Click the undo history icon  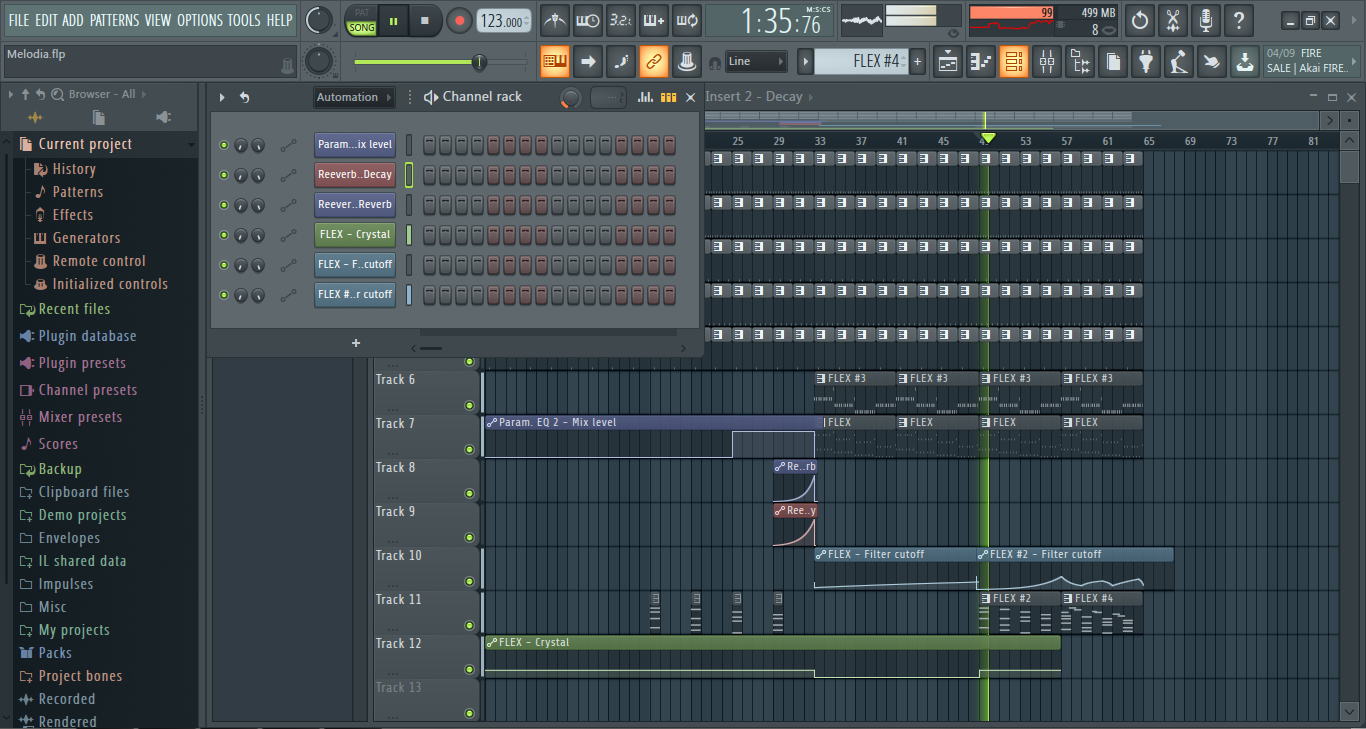1140,20
